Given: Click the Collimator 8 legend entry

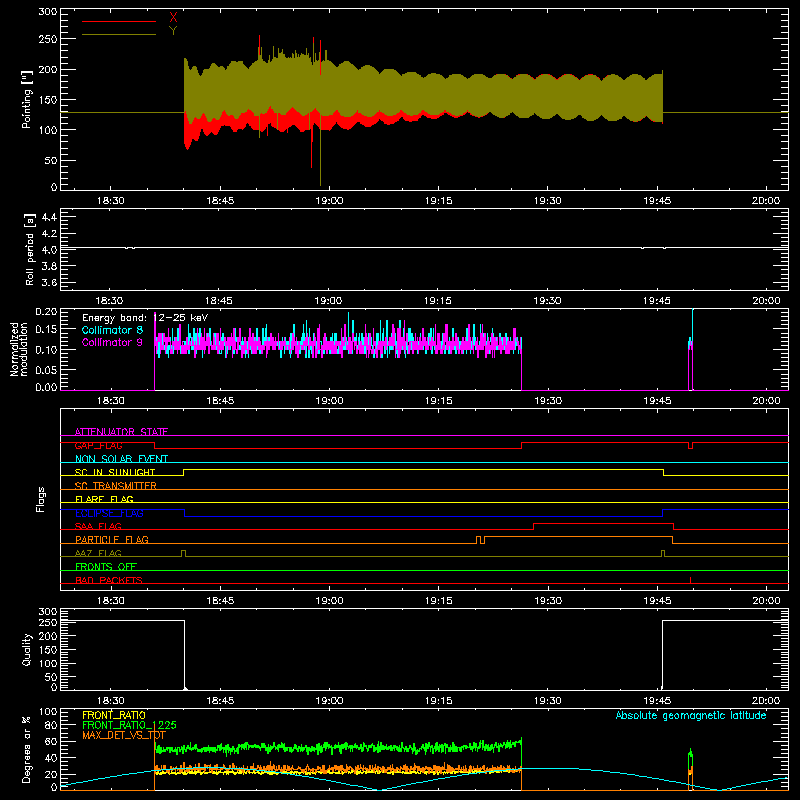Looking at the screenshot, I should 112,330.
